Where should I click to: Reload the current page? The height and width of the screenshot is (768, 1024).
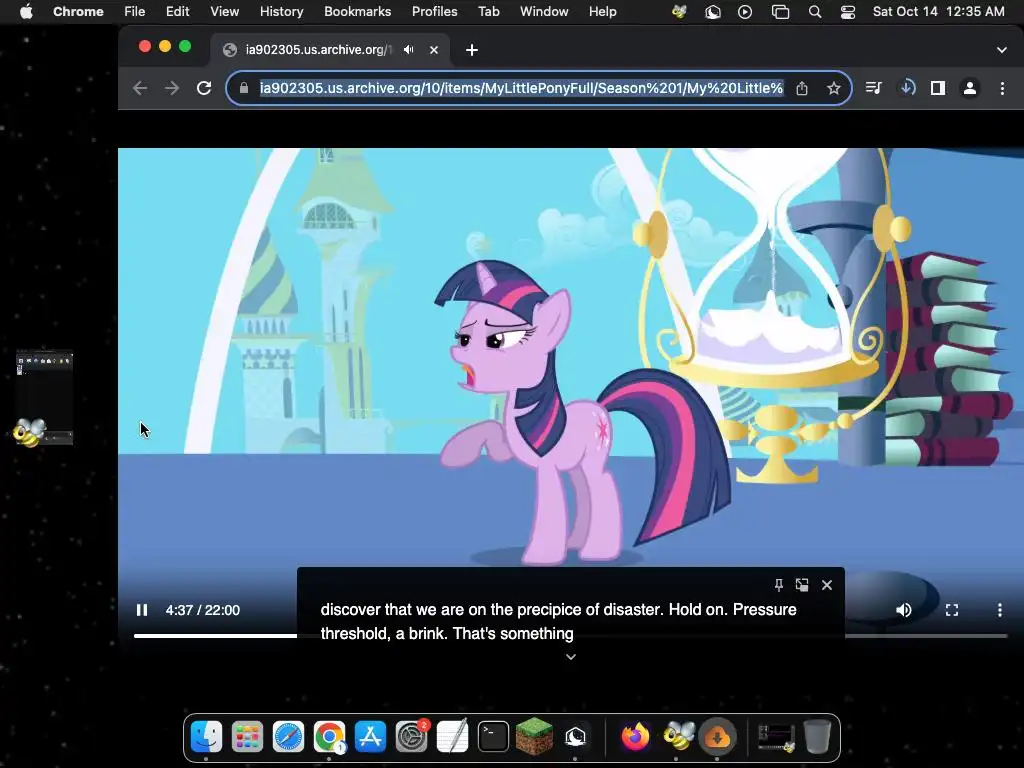pyautogui.click(x=204, y=88)
